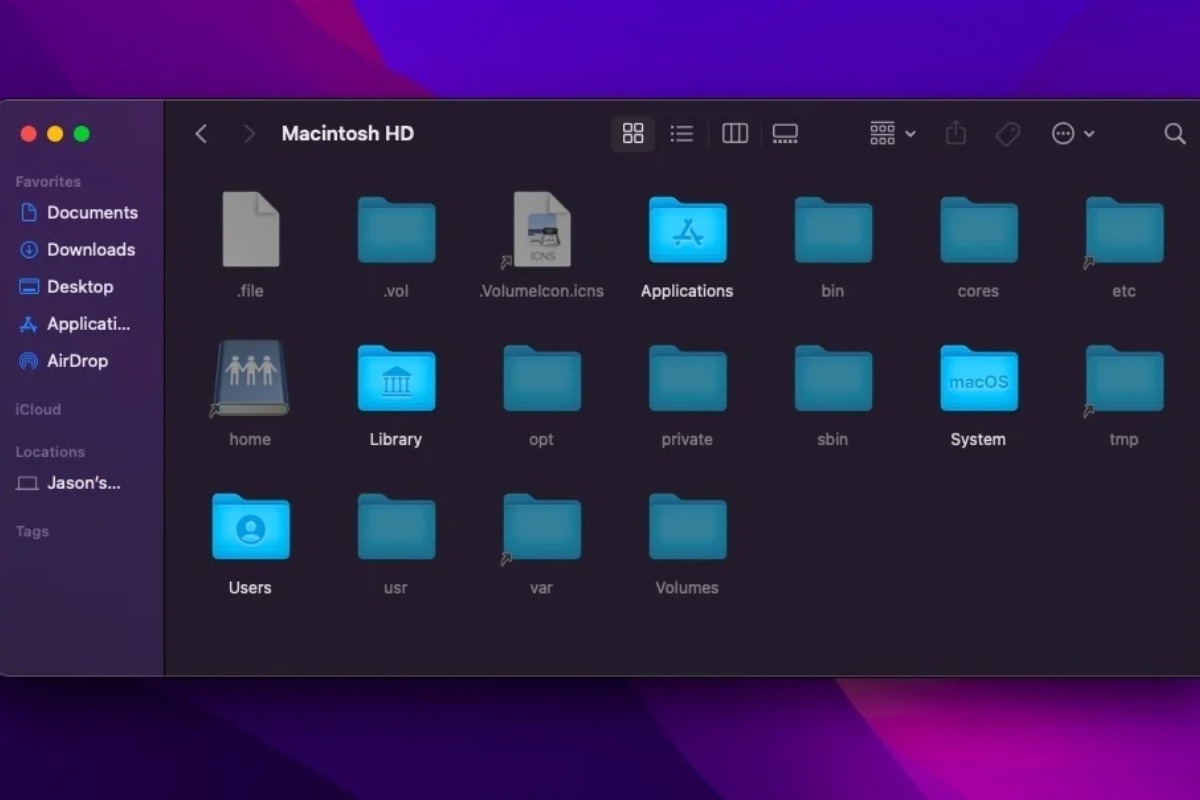The height and width of the screenshot is (800, 1200).
Task: Select the Library folder icon
Action: (396, 378)
